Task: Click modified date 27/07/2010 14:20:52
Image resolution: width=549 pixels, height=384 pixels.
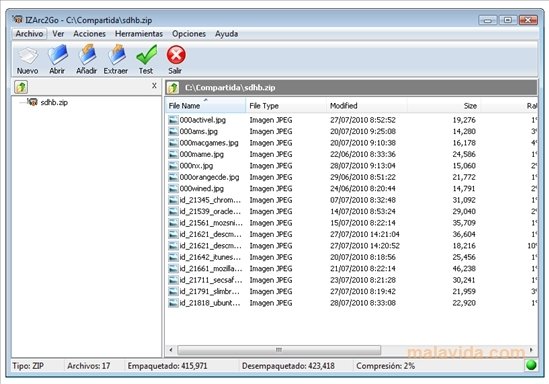Action: tap(364, 246)
